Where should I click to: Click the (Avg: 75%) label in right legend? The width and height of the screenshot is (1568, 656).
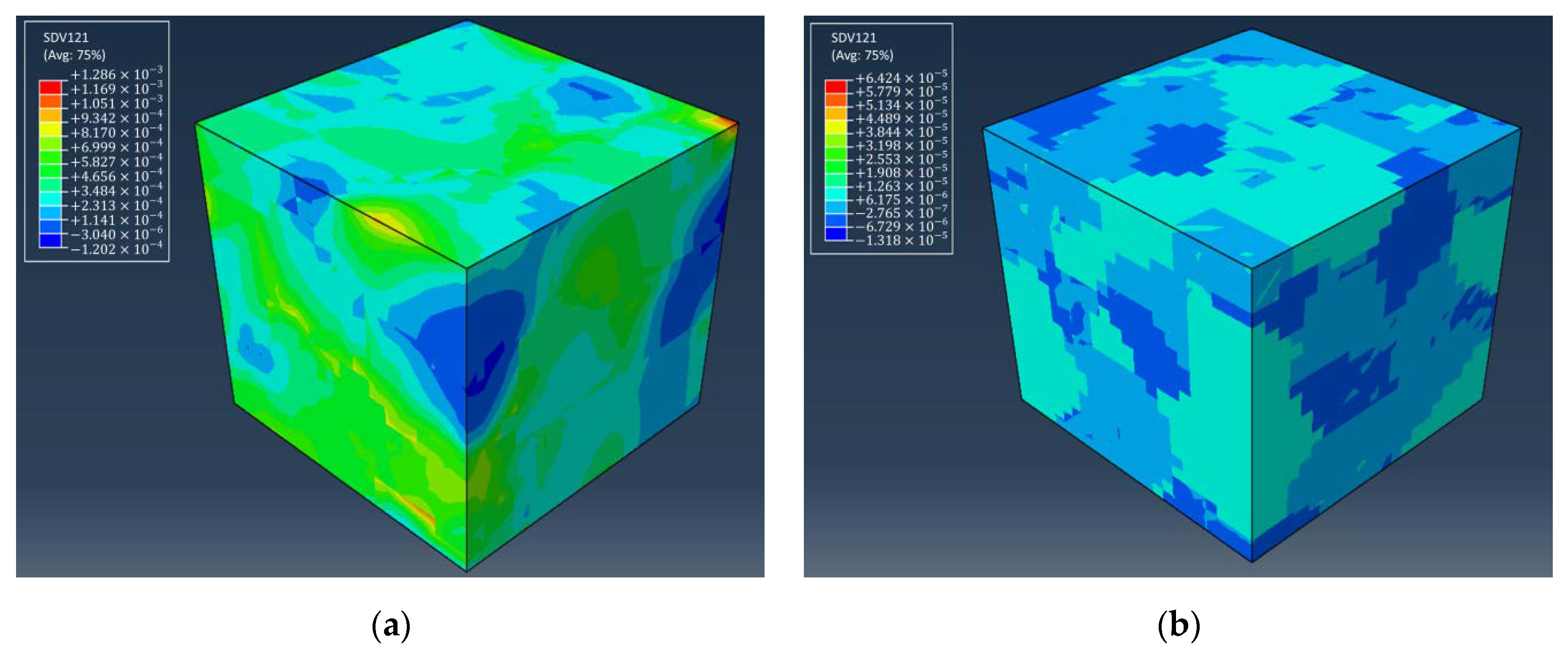click(x=862, y=55)
